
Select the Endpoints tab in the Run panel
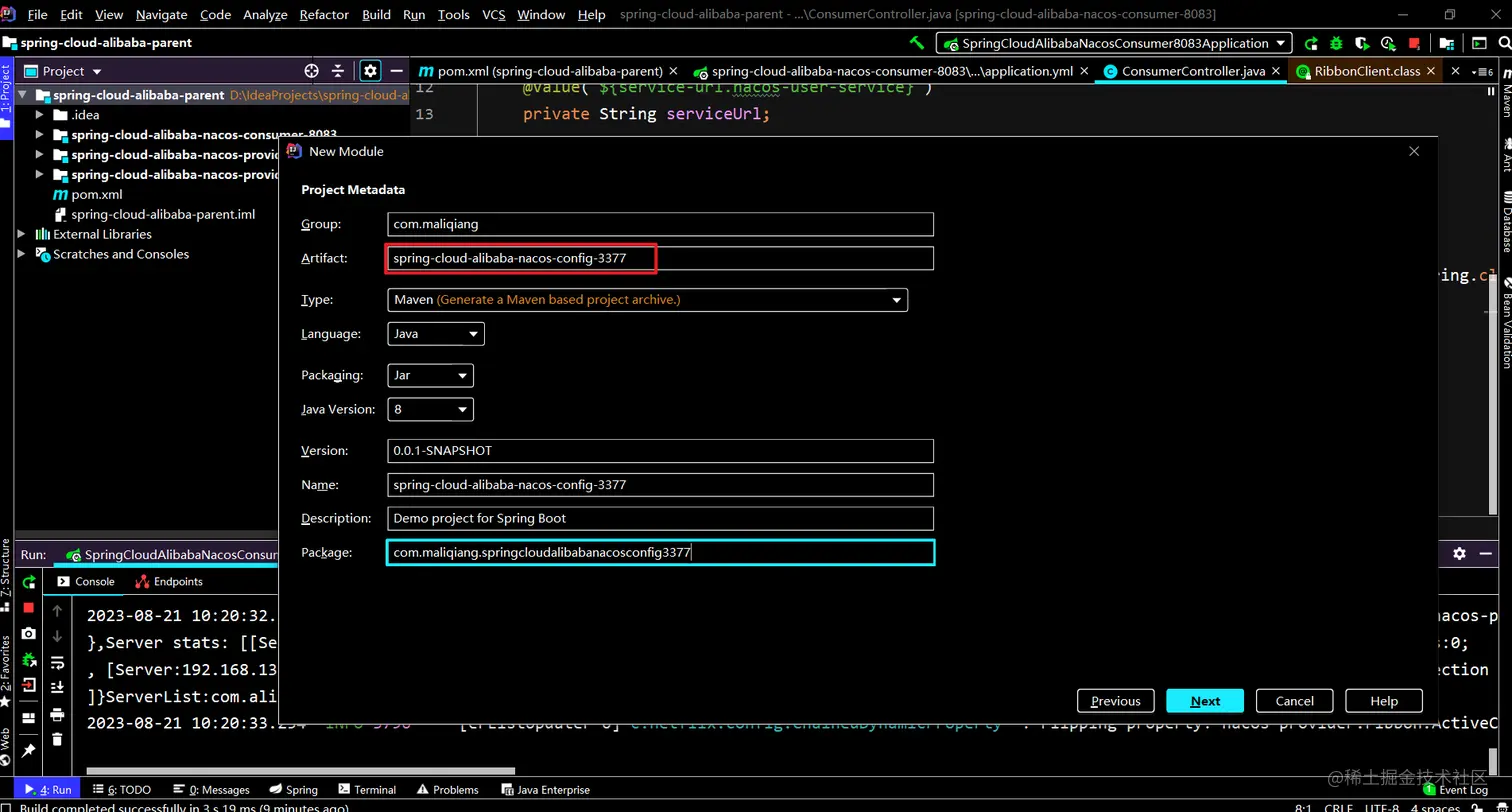(x=169, y=582)
